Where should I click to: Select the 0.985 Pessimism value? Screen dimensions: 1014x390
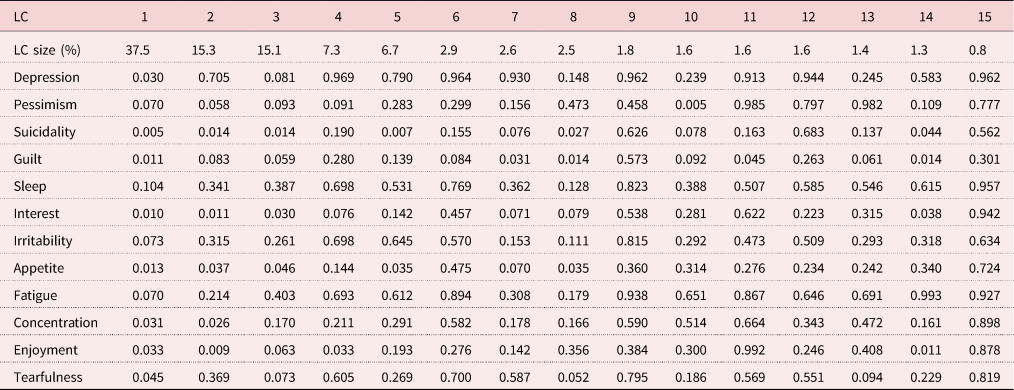(x=749, y=105)
